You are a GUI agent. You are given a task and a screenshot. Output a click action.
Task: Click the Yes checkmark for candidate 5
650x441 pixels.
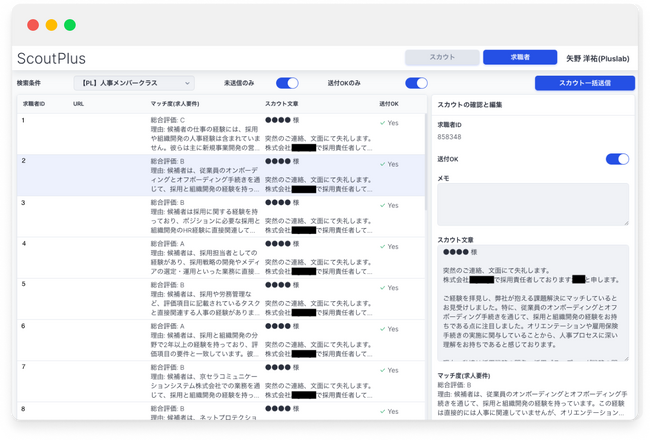coord(382,288)
